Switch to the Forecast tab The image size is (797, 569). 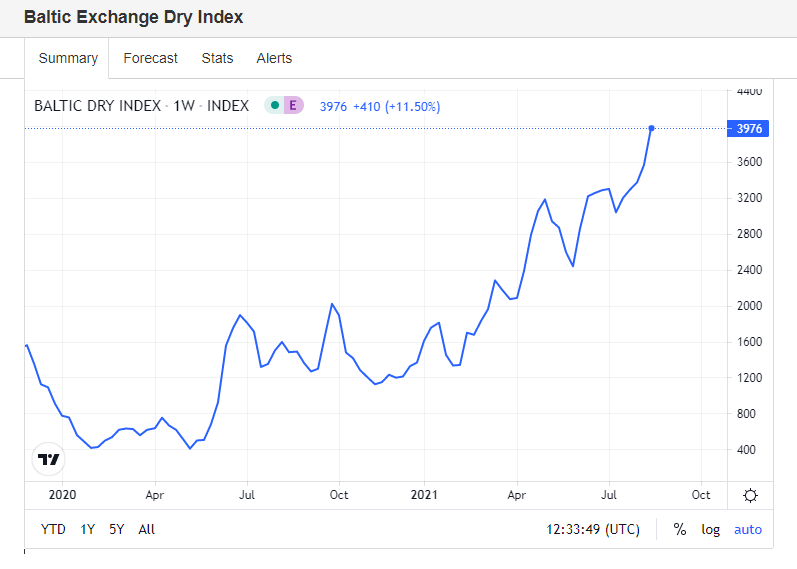[150, 58]
